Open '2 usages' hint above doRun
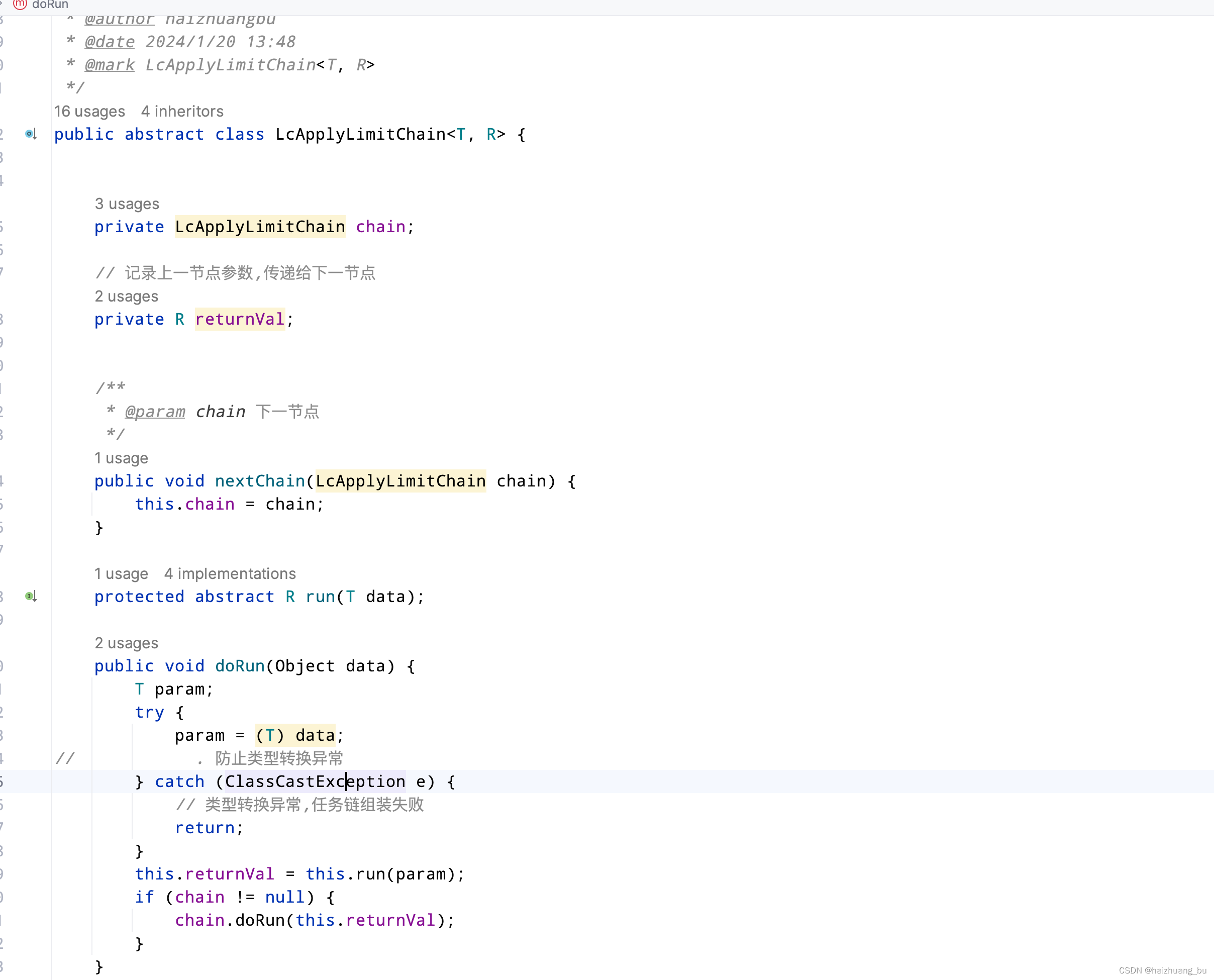Screen dimensions: 1214x980 (127, 643)
